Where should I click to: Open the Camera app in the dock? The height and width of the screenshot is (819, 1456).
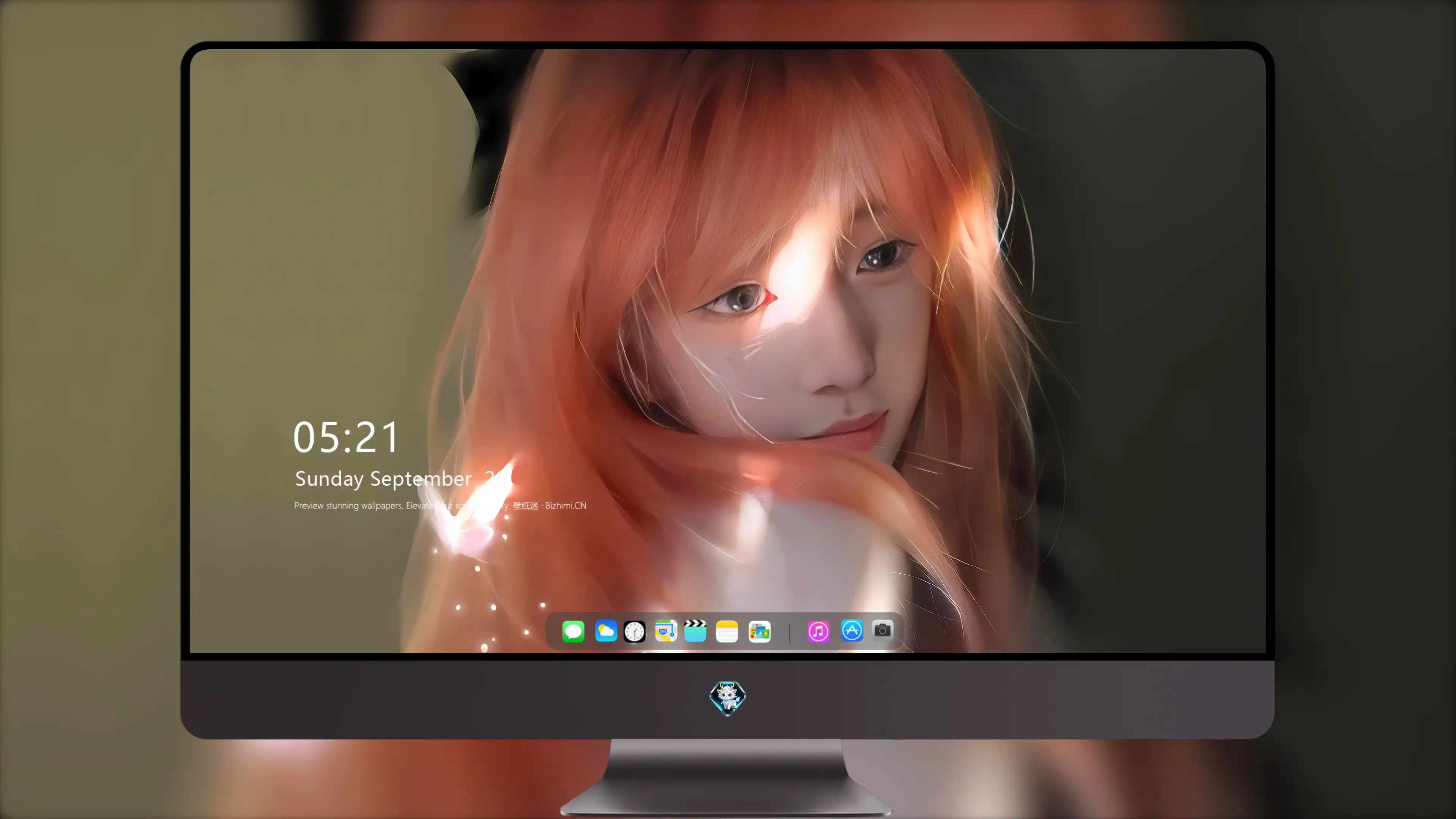882,630
